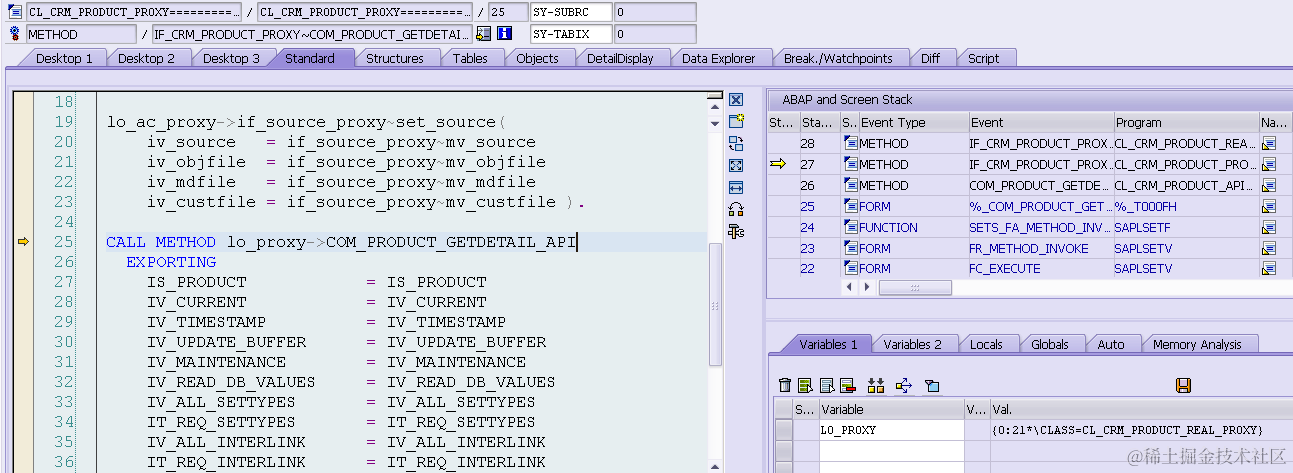1293x473 pixels.
Task: Switch to the Variables 2 tab
Action: (x=913, y=344)
